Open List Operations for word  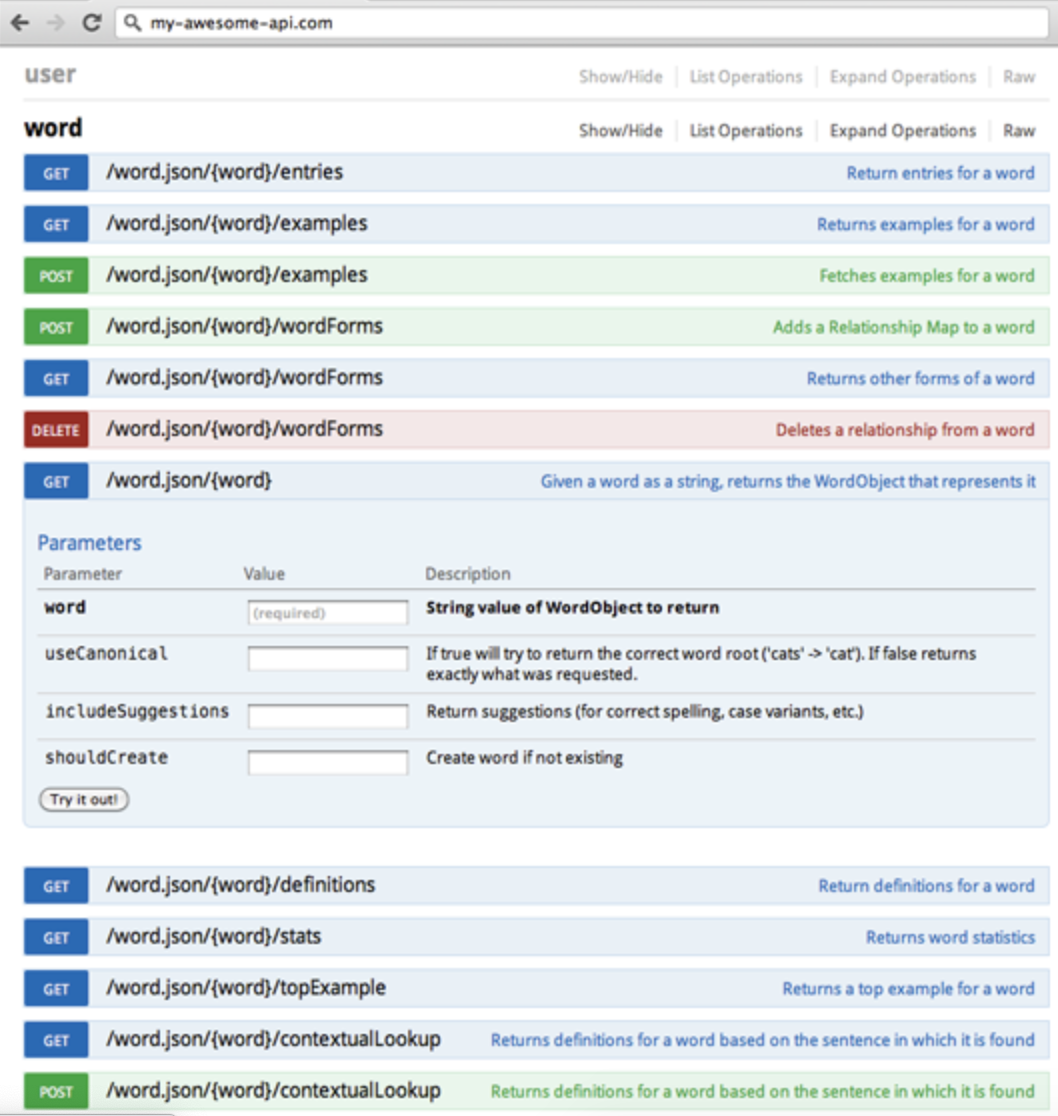(746, 131)
